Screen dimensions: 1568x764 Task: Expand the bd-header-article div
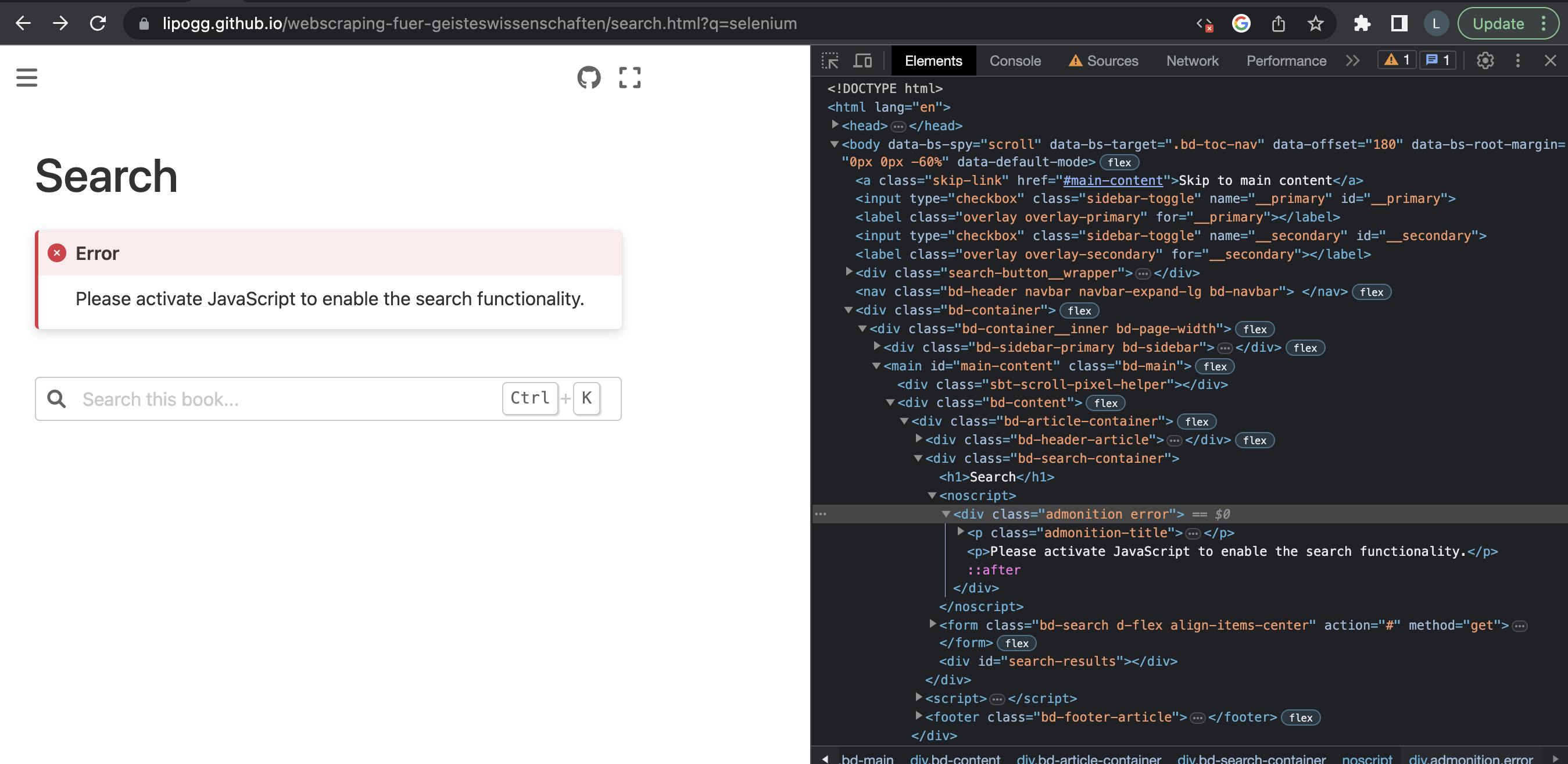[x=919, y=439]
